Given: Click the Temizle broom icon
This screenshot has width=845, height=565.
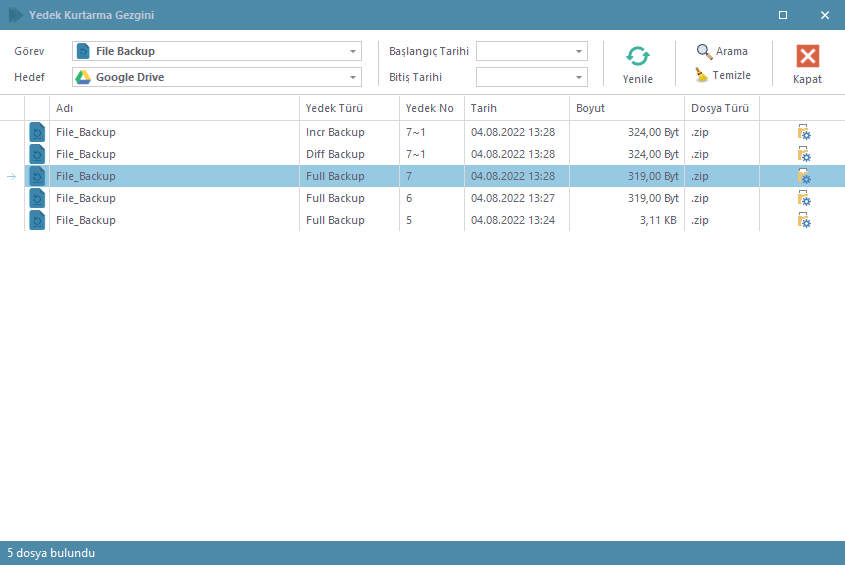Looking at the screenshot, I should [703, 75].
